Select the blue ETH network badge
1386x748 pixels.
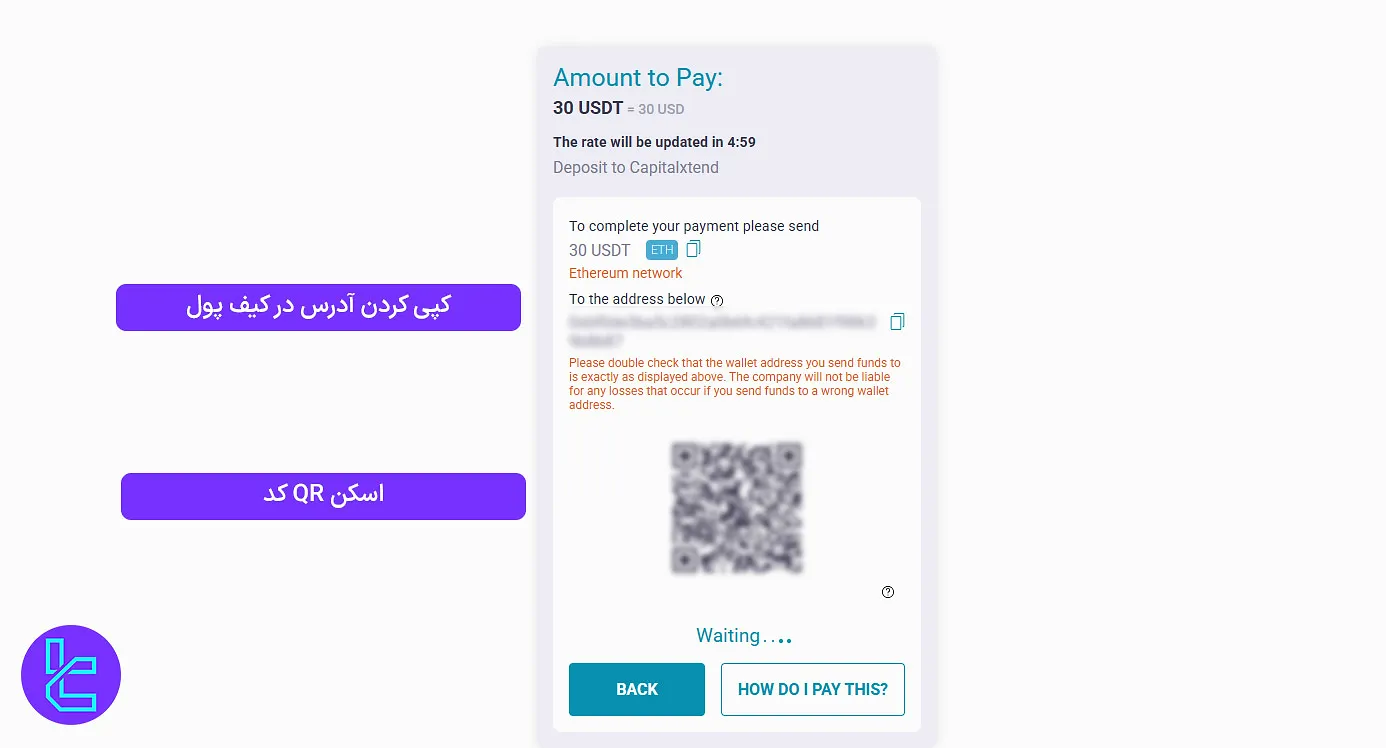pyautogui.click(x=661, y=250)
